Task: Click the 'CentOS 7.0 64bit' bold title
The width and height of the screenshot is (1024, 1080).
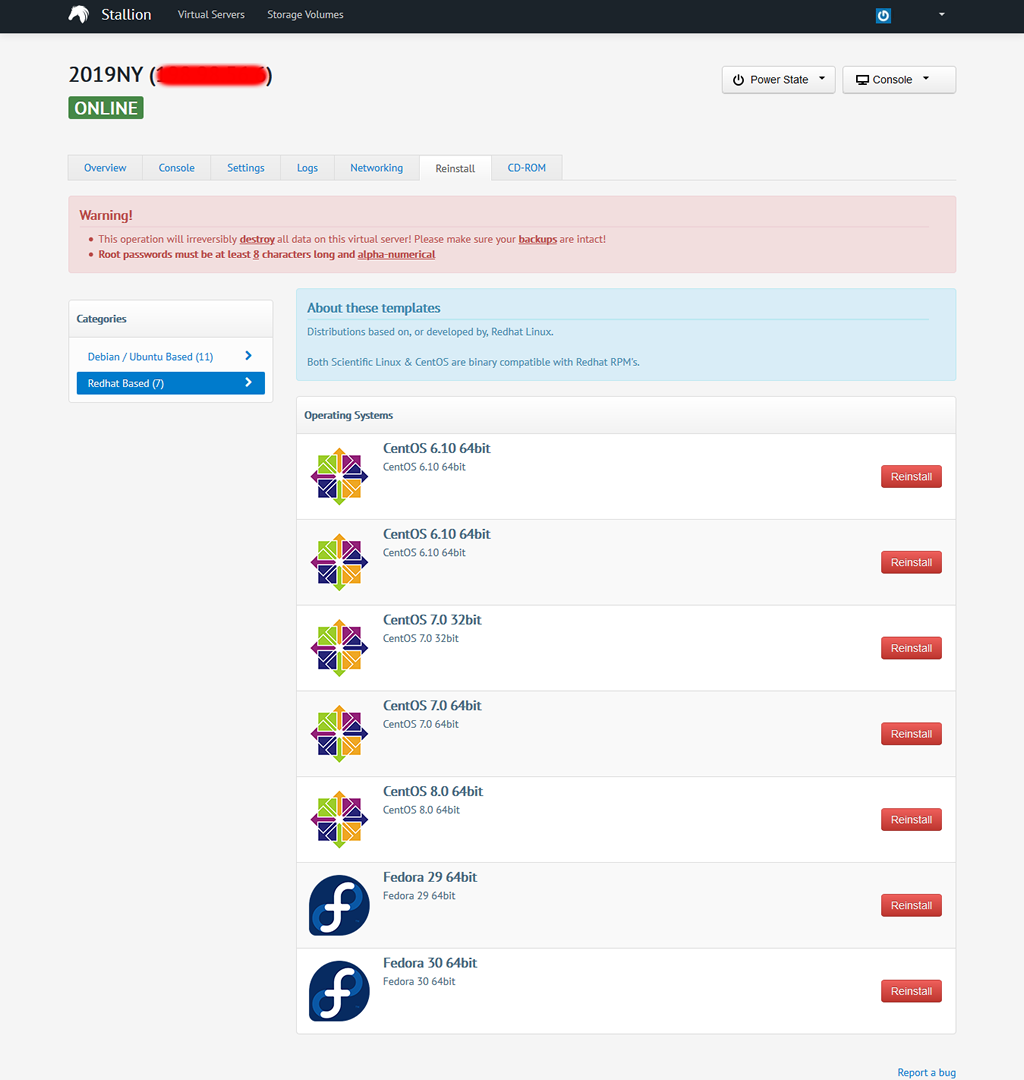Action: coord(432,705)
